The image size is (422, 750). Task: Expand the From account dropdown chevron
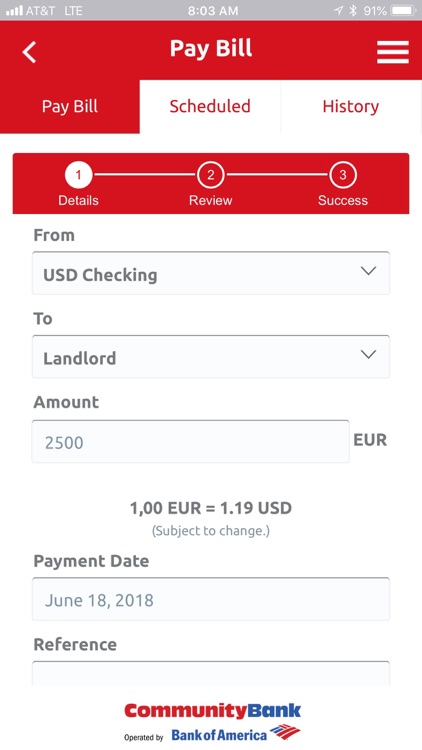(x=368, y=271)
